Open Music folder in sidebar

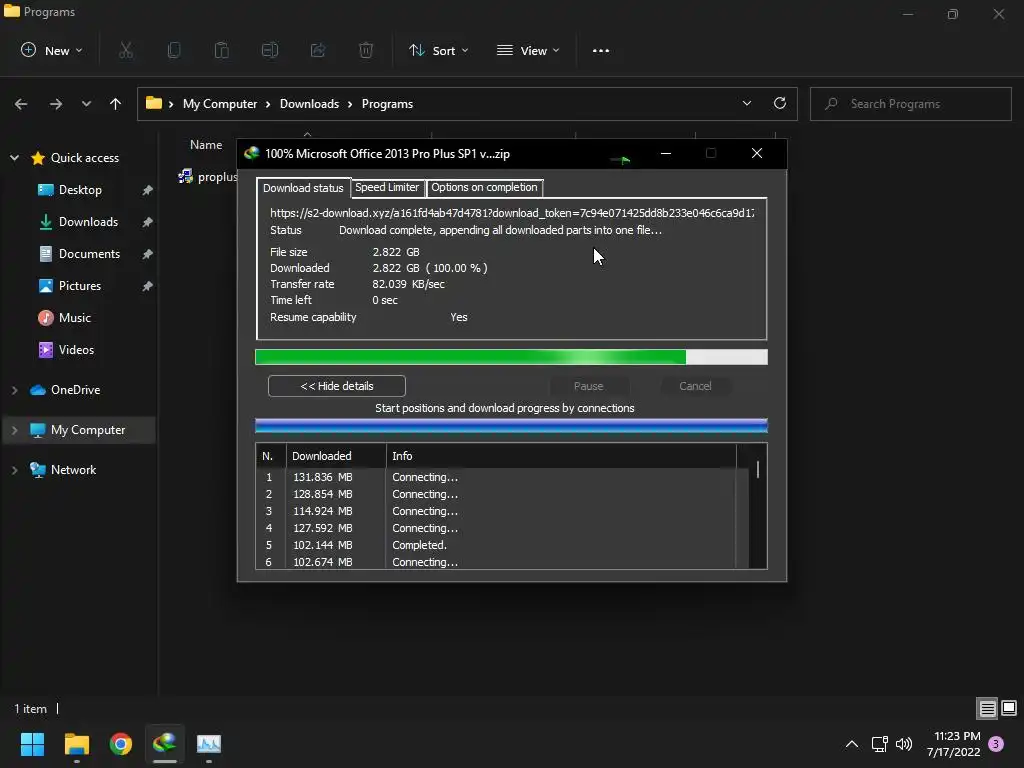pos(74,318)
